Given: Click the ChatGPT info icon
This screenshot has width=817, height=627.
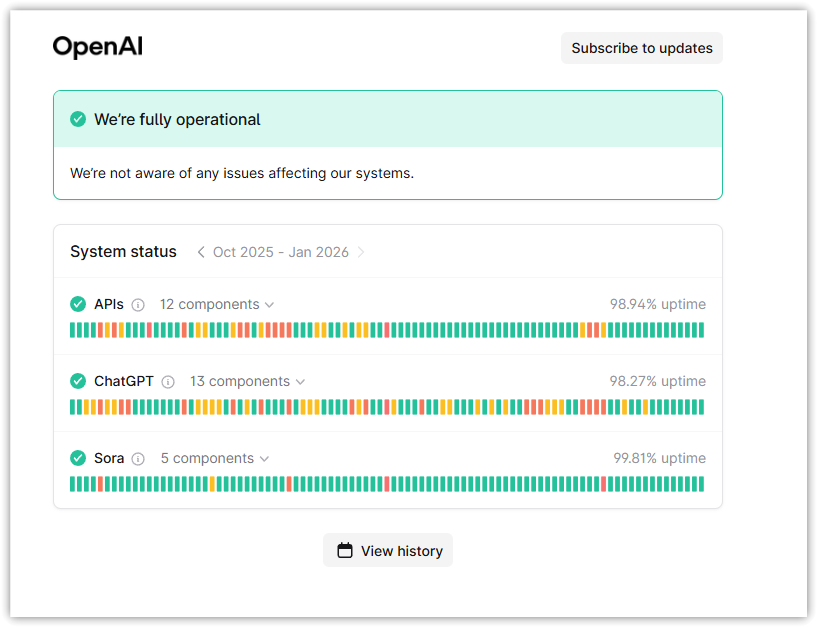Looking at the screenshot, I should 168,382.
